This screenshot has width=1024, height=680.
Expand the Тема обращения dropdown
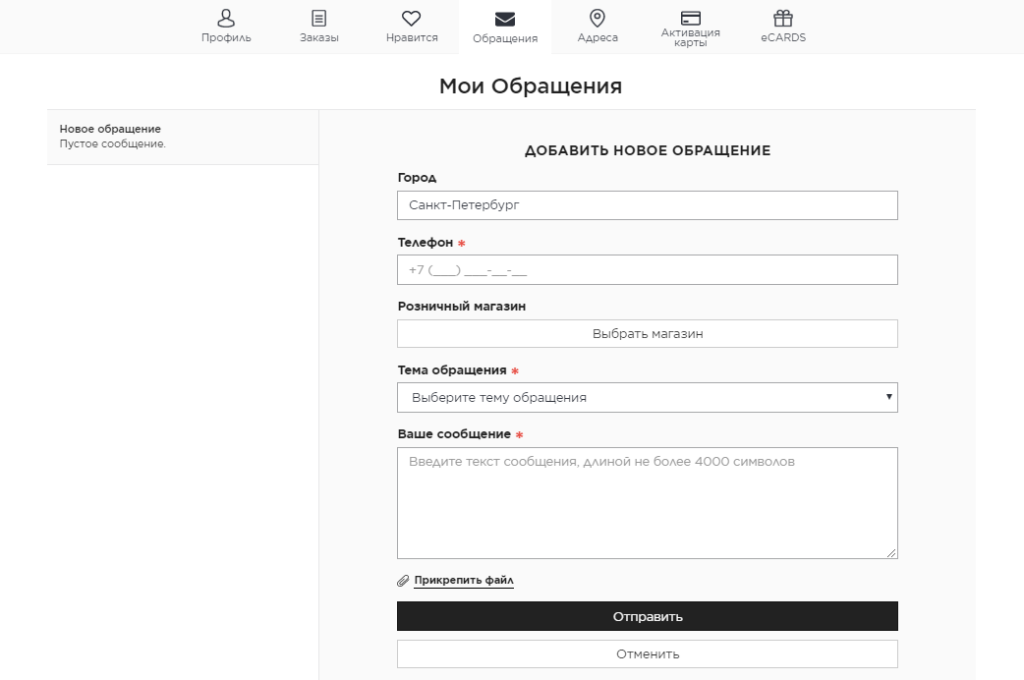click(x=646, y=397)
